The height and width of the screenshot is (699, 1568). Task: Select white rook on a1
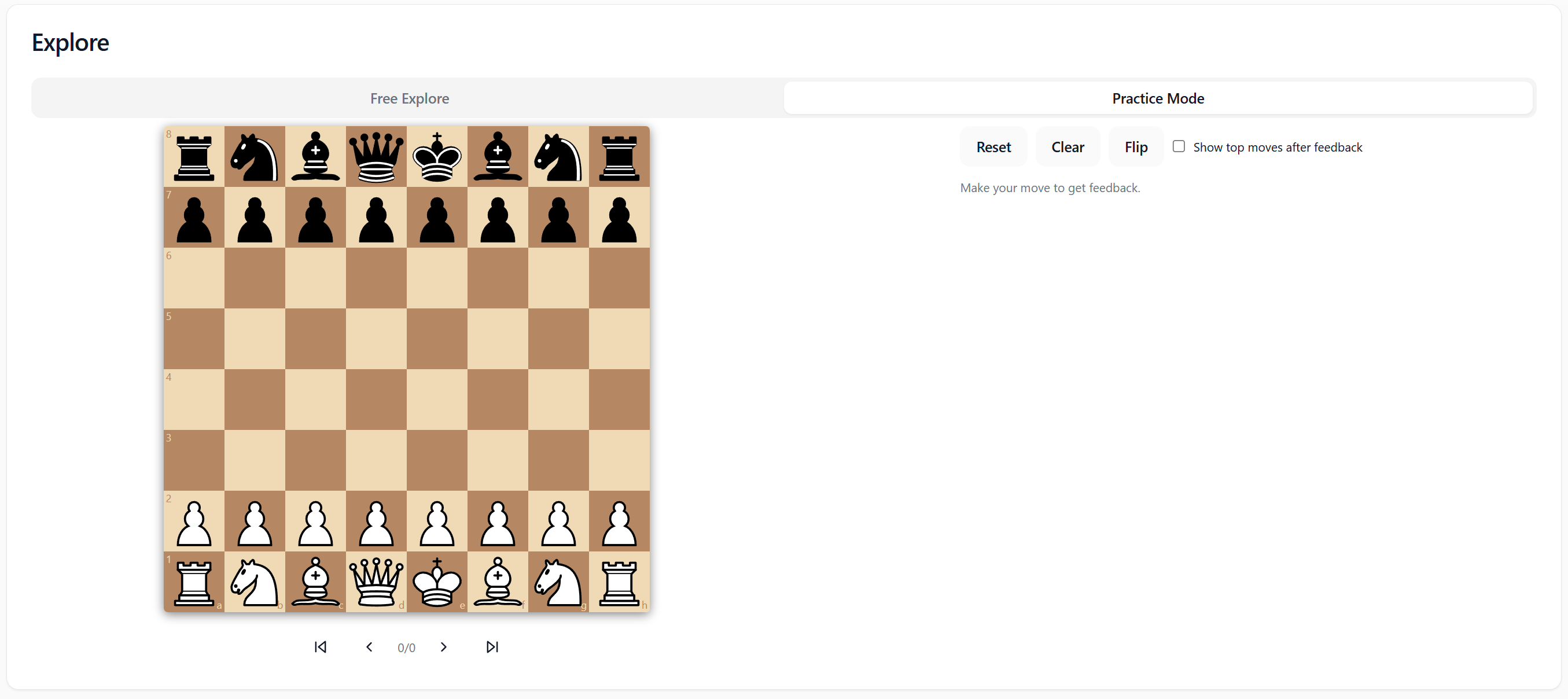click(x=194, y=582)
